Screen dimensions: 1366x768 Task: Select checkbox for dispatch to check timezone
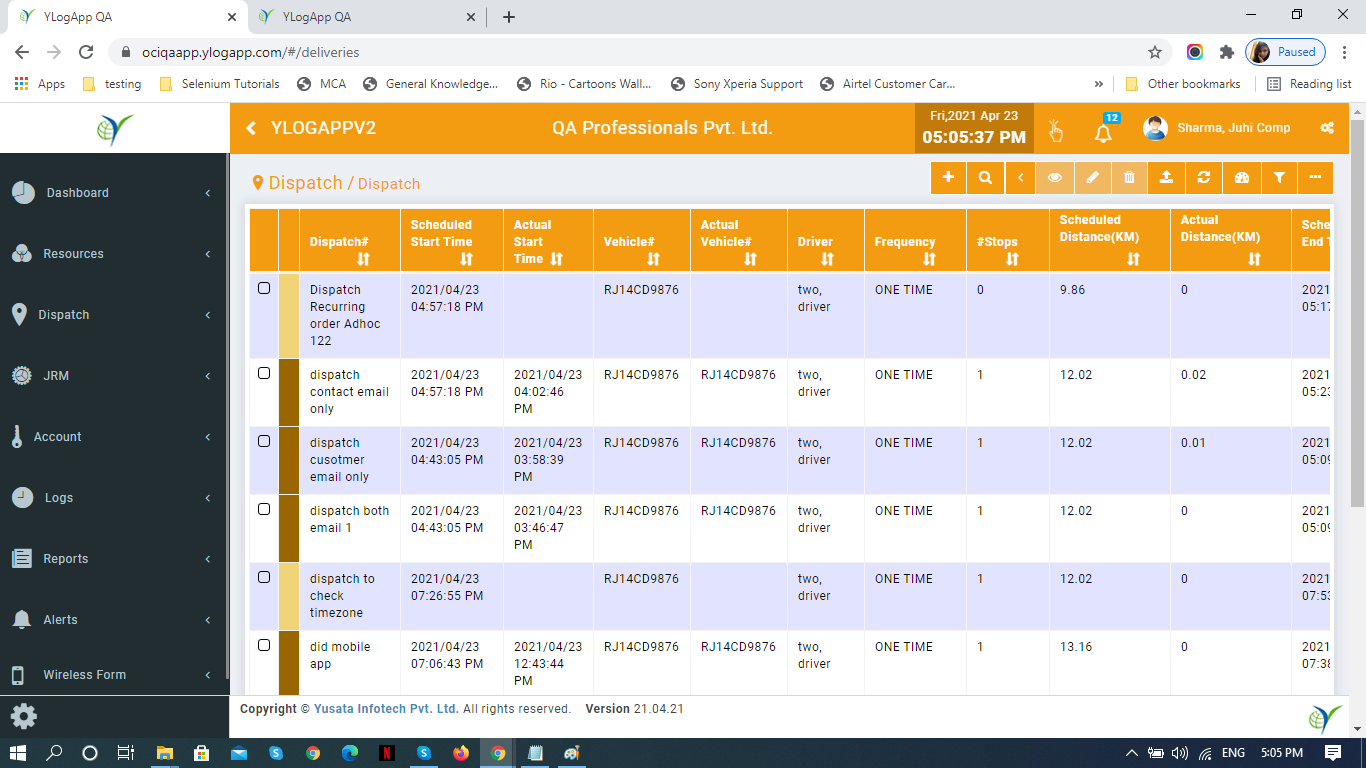click(264, 577)
